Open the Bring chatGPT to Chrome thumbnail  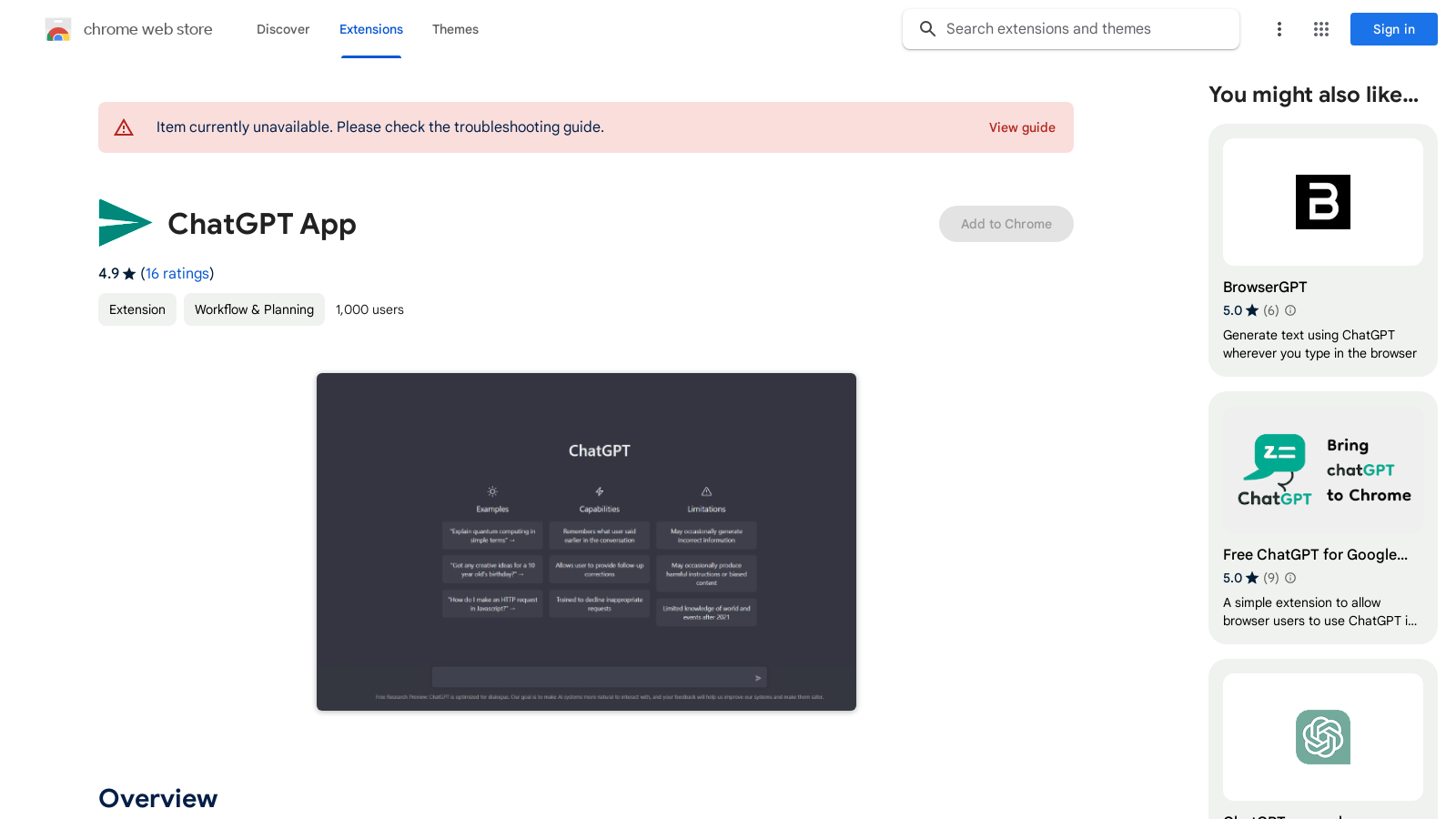[x=1323, y=470]
